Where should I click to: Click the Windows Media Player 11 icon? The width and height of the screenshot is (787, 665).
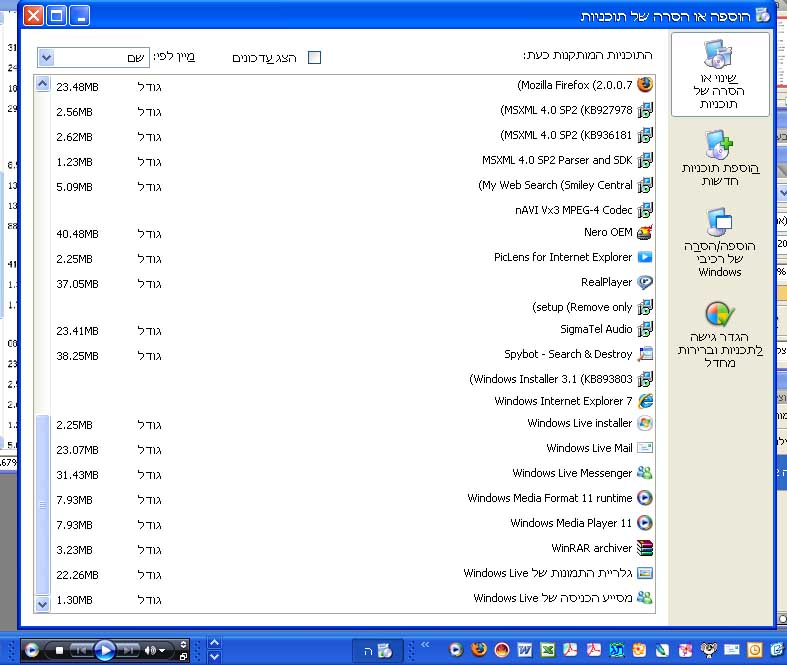pos(645,523)
